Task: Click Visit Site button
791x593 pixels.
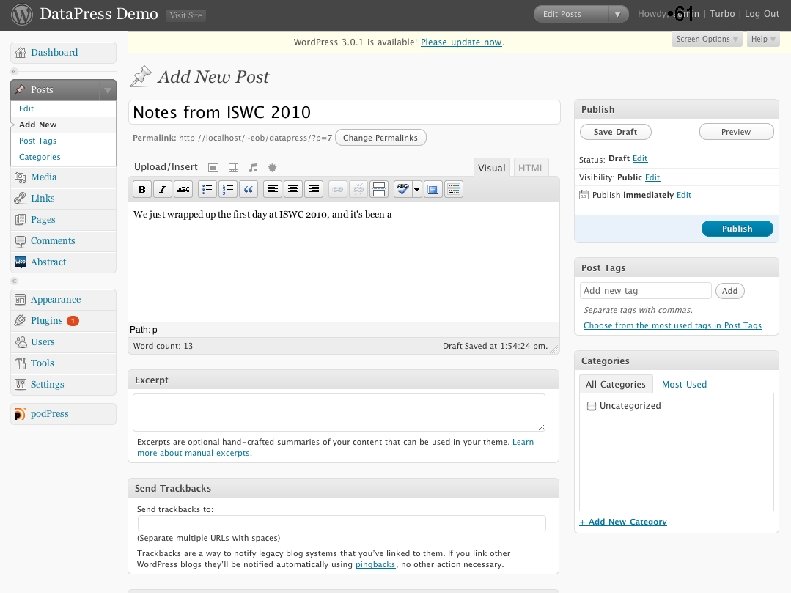Action: click(x=186, y=15)
